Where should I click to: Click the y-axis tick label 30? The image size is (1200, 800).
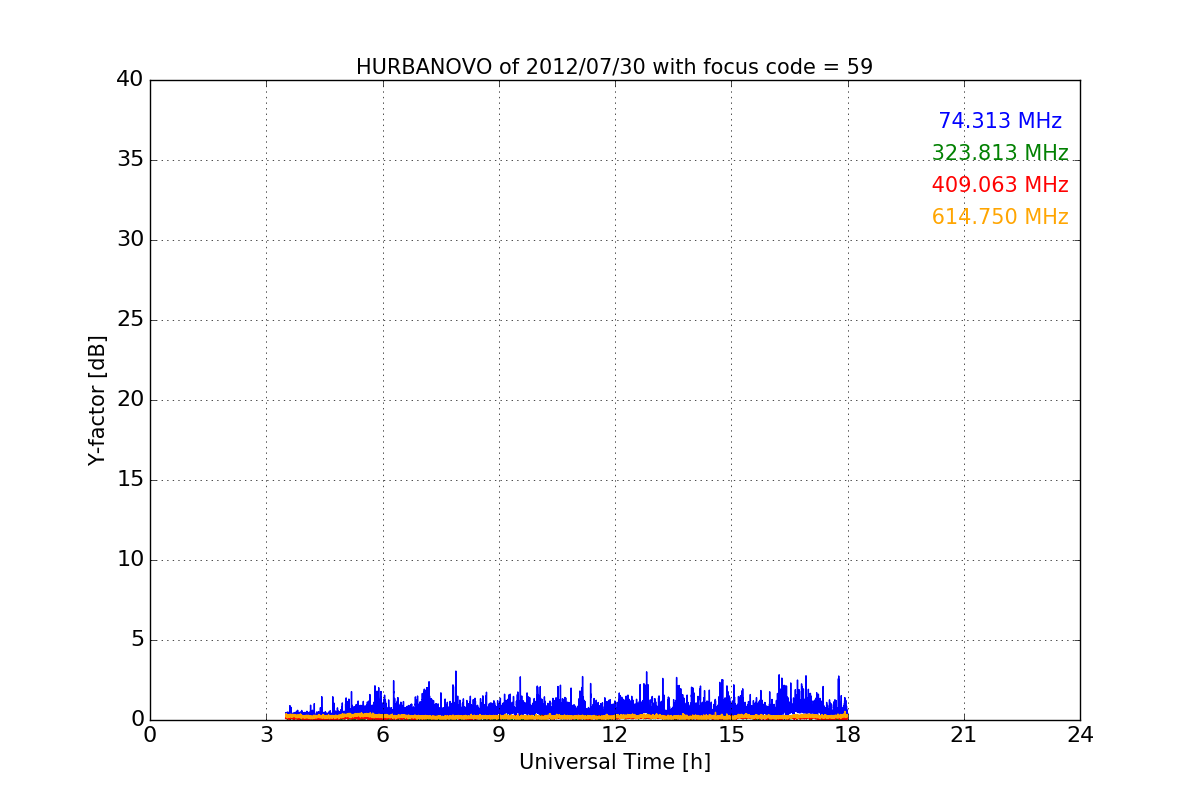pos(130,240)
